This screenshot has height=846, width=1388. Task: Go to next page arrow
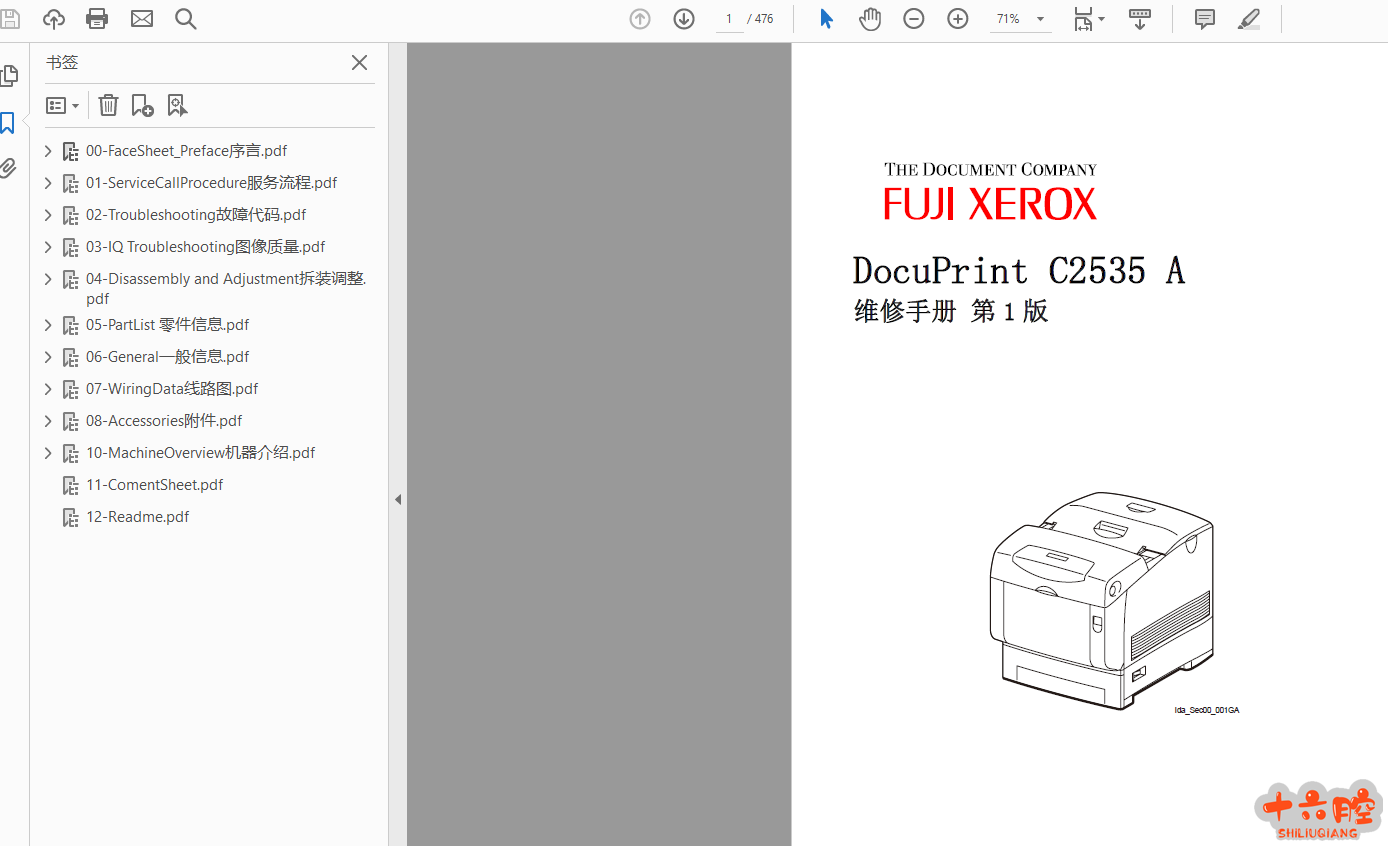point(684,19)
